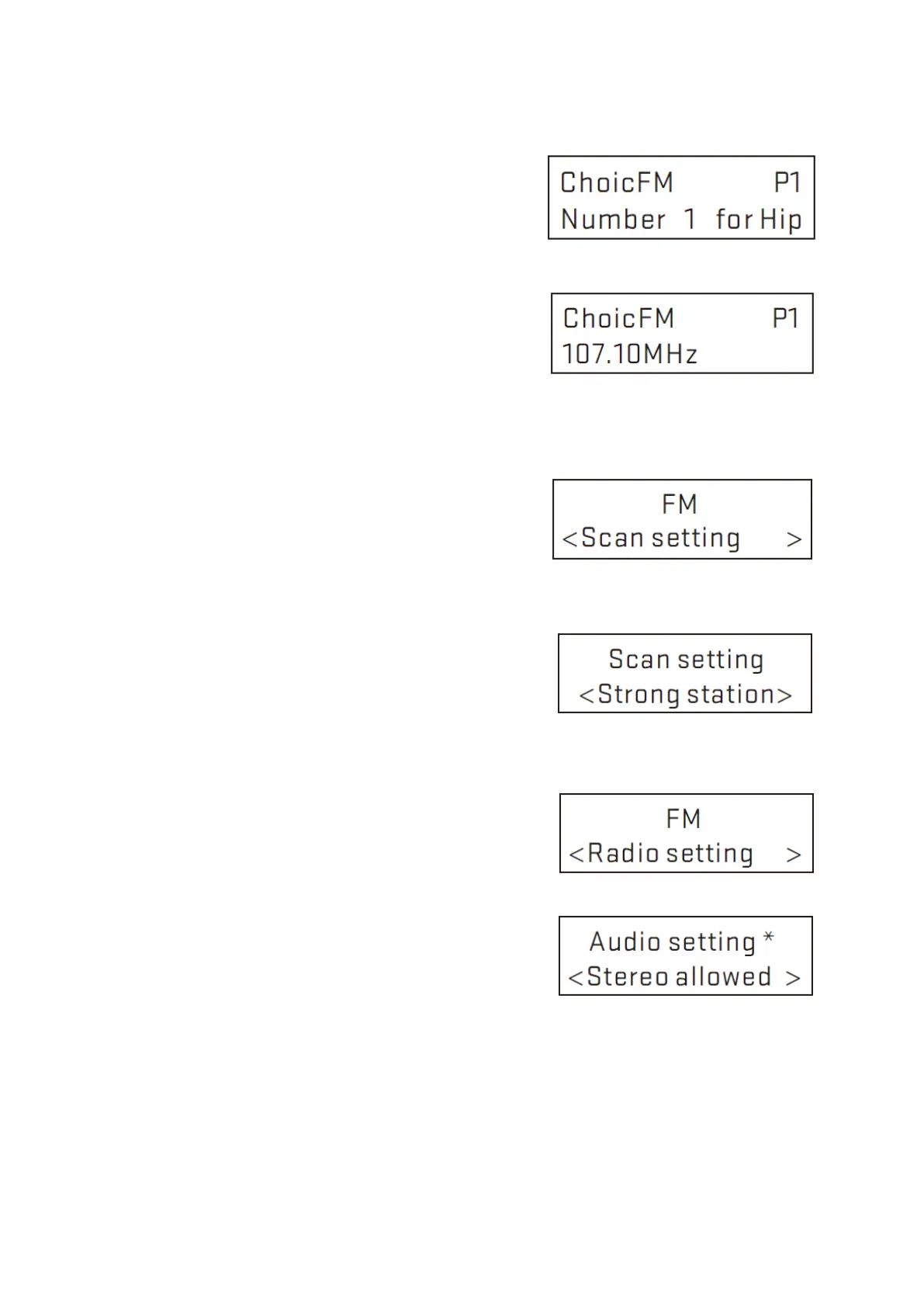The width and height of the screenshot is (924, 1307).
Task: Click right arrow on the FM Scan setting row
Action: point(794,539)
